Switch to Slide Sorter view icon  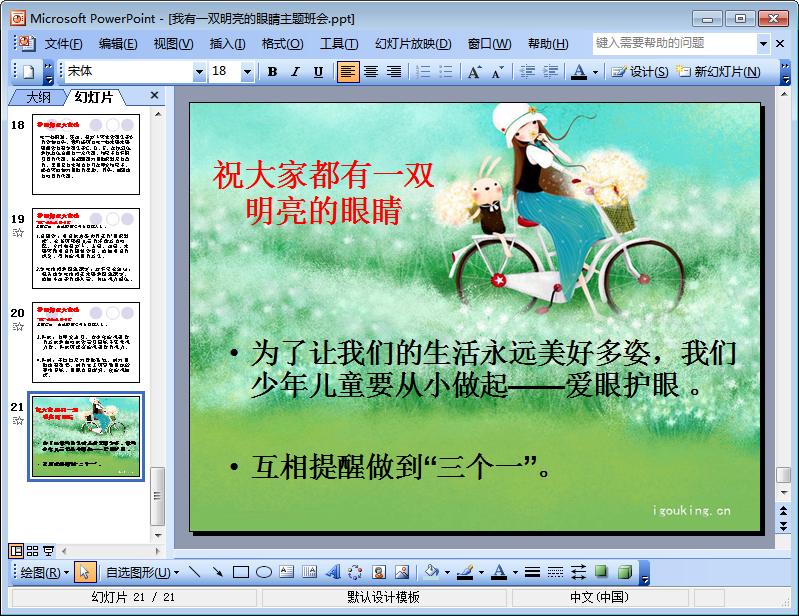pos(32,551)
